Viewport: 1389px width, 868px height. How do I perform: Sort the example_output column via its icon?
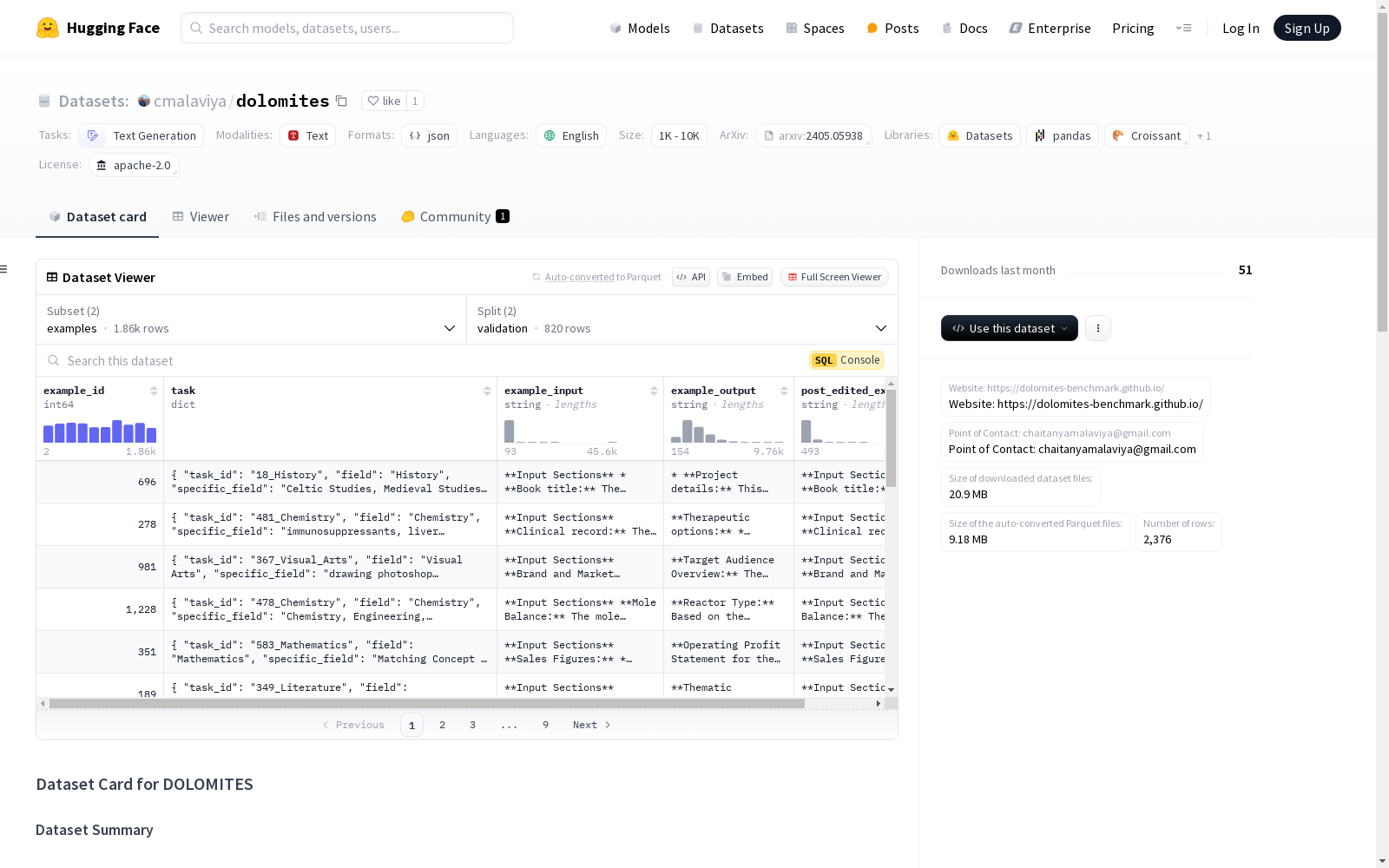[784, 391]
